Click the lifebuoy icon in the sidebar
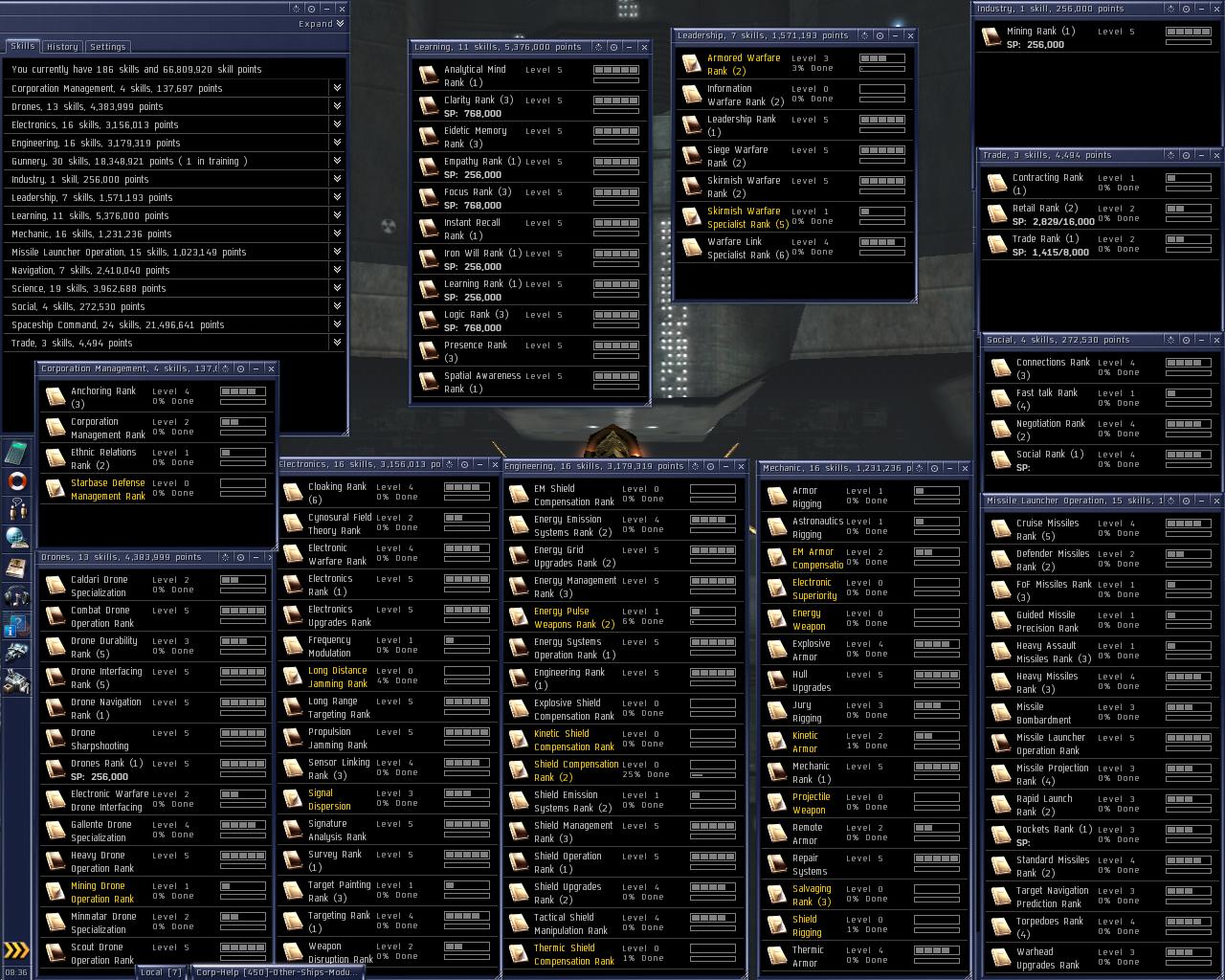The height and width of the screenshot is (980, 1225). pos(16,480)
